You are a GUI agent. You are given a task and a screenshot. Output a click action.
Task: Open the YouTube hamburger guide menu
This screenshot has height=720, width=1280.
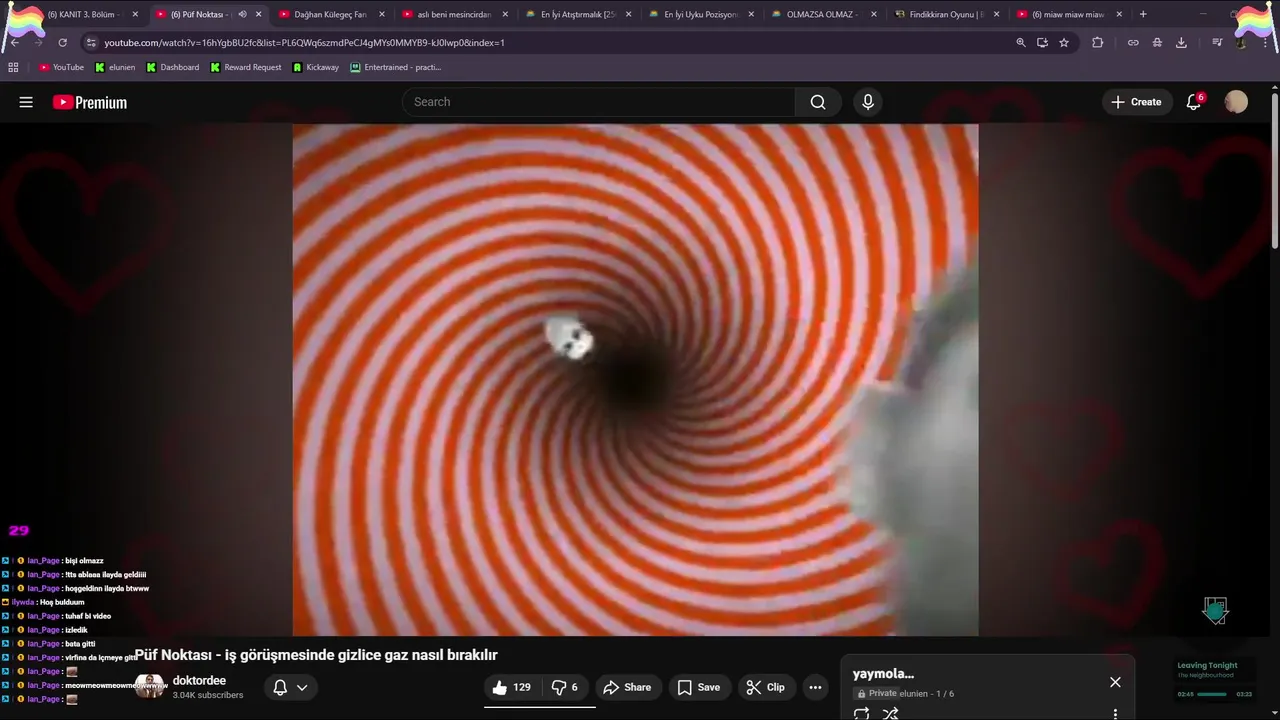point(26,102)
